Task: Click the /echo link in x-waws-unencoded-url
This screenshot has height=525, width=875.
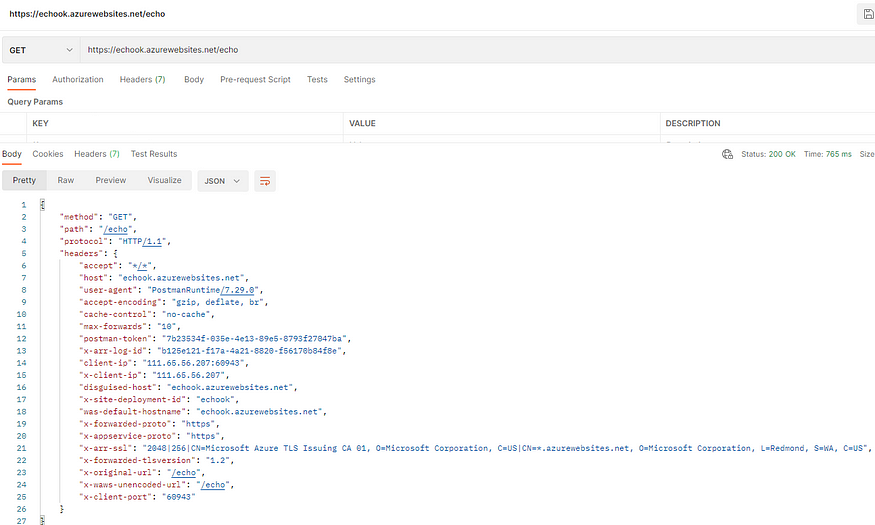Action: point(213,485)
